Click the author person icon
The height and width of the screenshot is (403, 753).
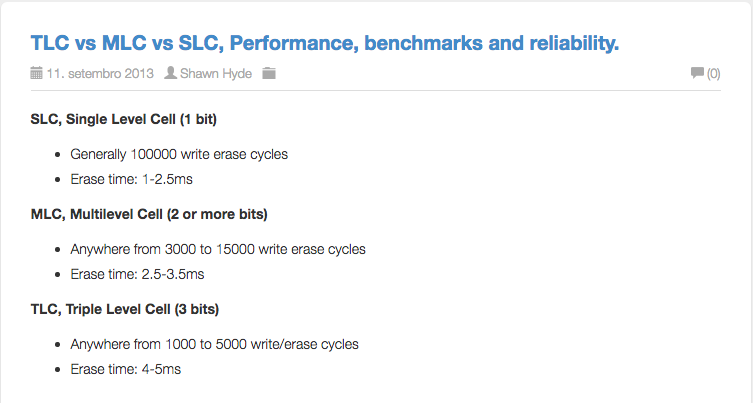click(170, 73)
